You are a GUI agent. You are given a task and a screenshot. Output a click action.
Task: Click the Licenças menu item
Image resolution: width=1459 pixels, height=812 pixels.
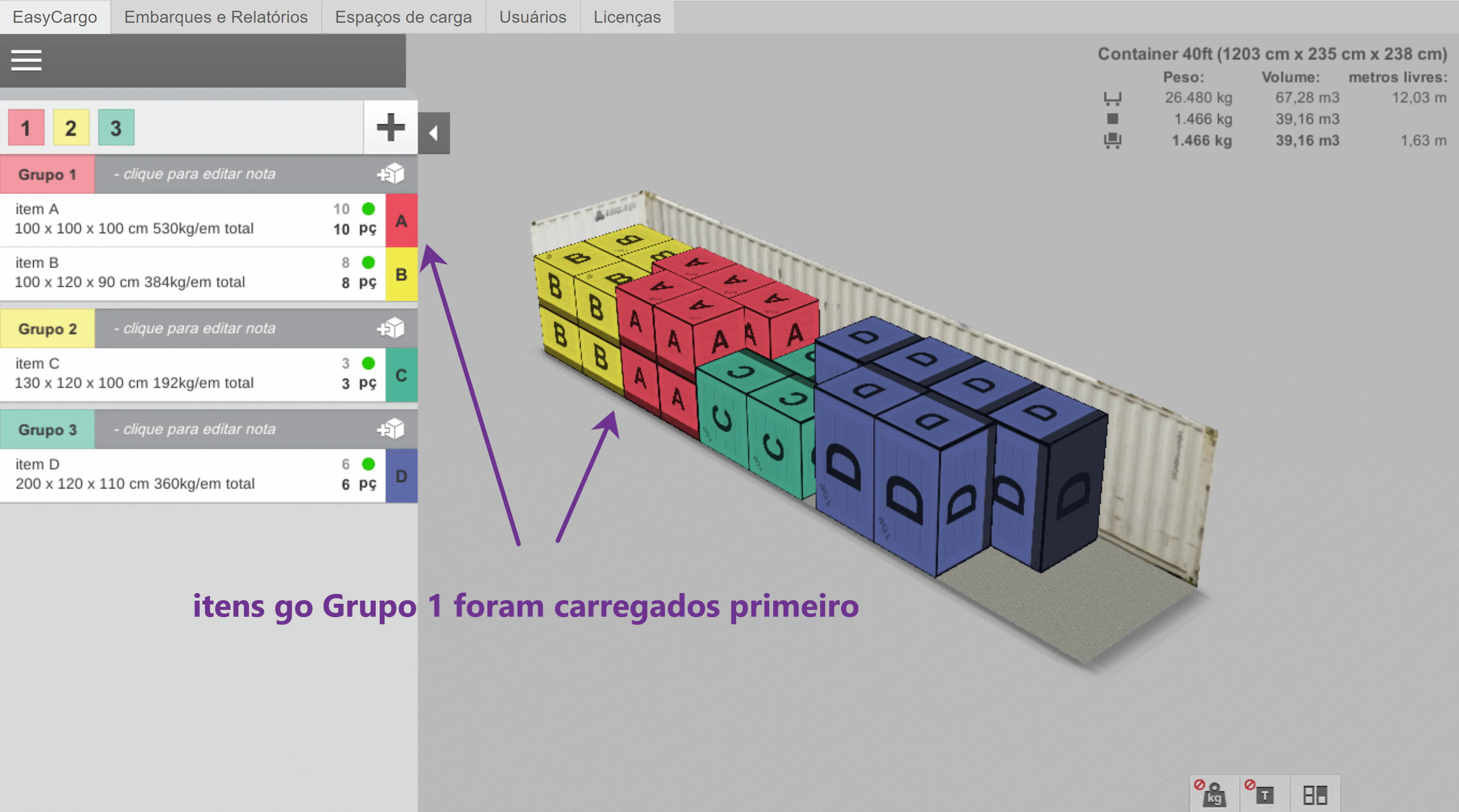(x=627, y=17)
